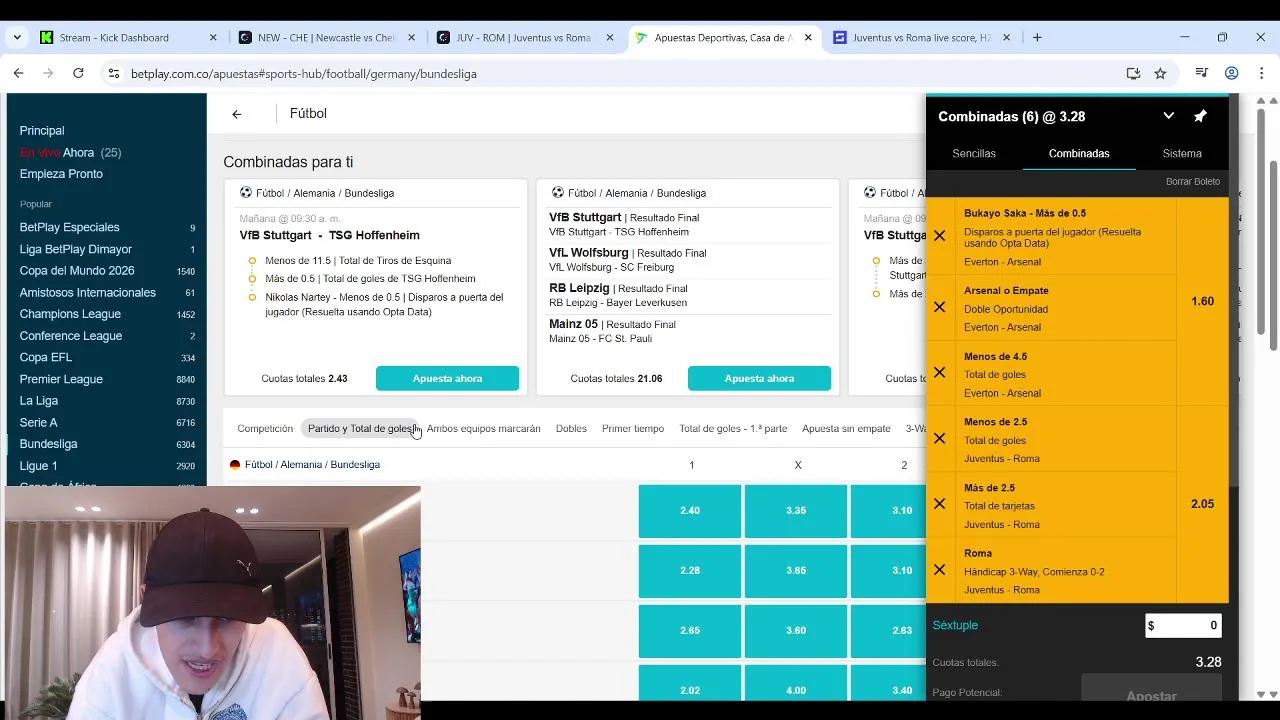Click browser back navigation arrow
The image size is (1280, 720).
point(18,73)
